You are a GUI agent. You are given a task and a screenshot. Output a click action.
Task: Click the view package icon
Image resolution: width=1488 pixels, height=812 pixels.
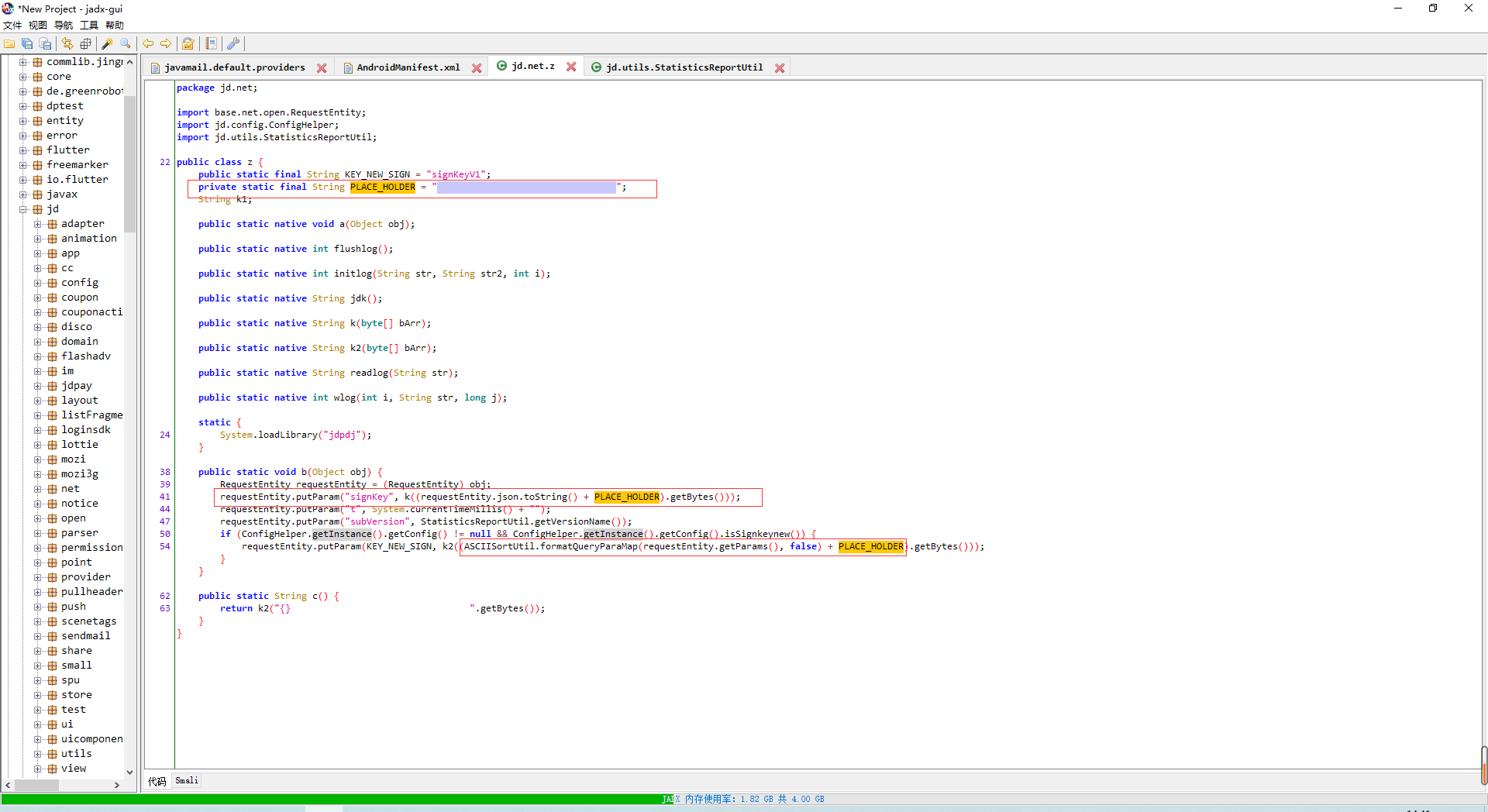coord(53,769)
